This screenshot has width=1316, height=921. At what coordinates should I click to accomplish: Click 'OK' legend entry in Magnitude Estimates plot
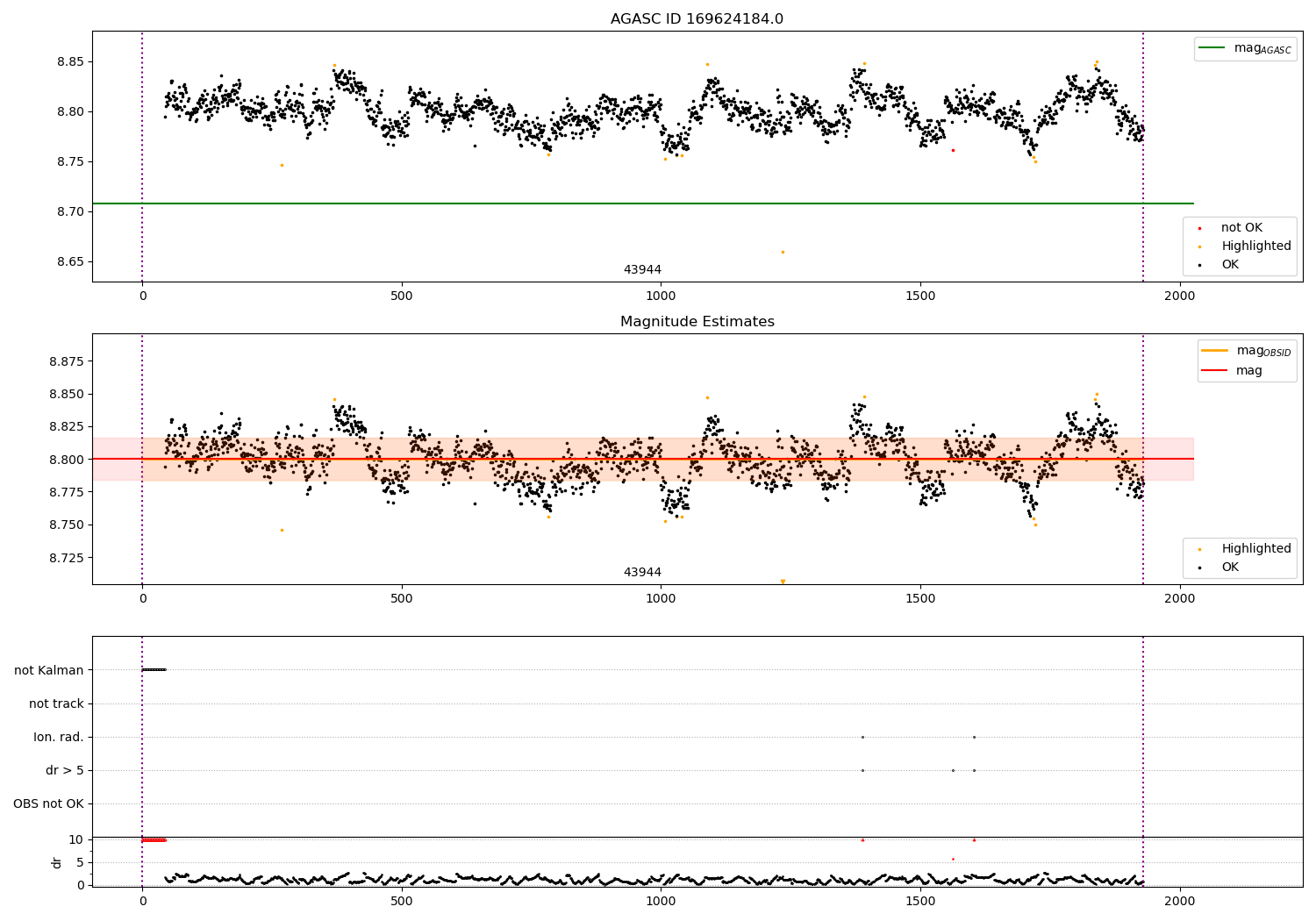coord(1230,568)
